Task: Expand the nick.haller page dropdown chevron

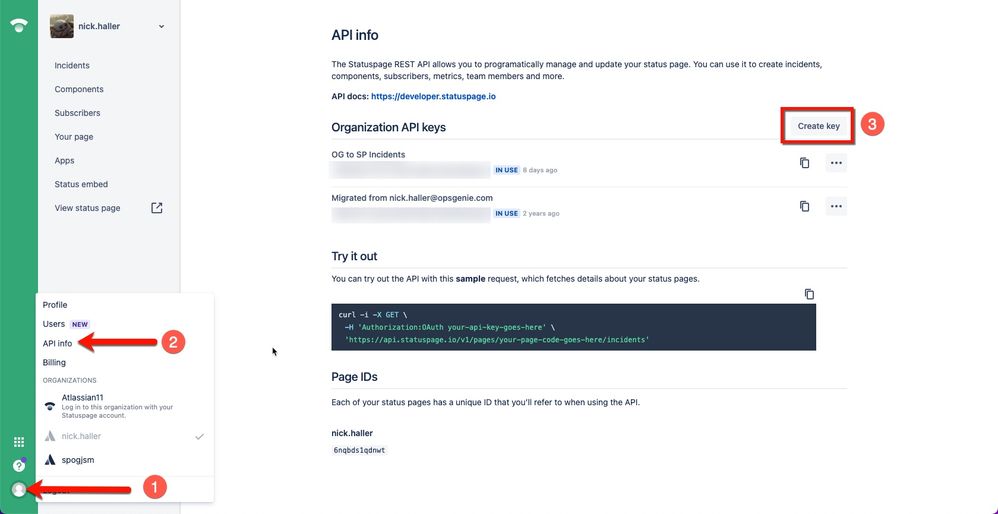Action: click(161, 27)
